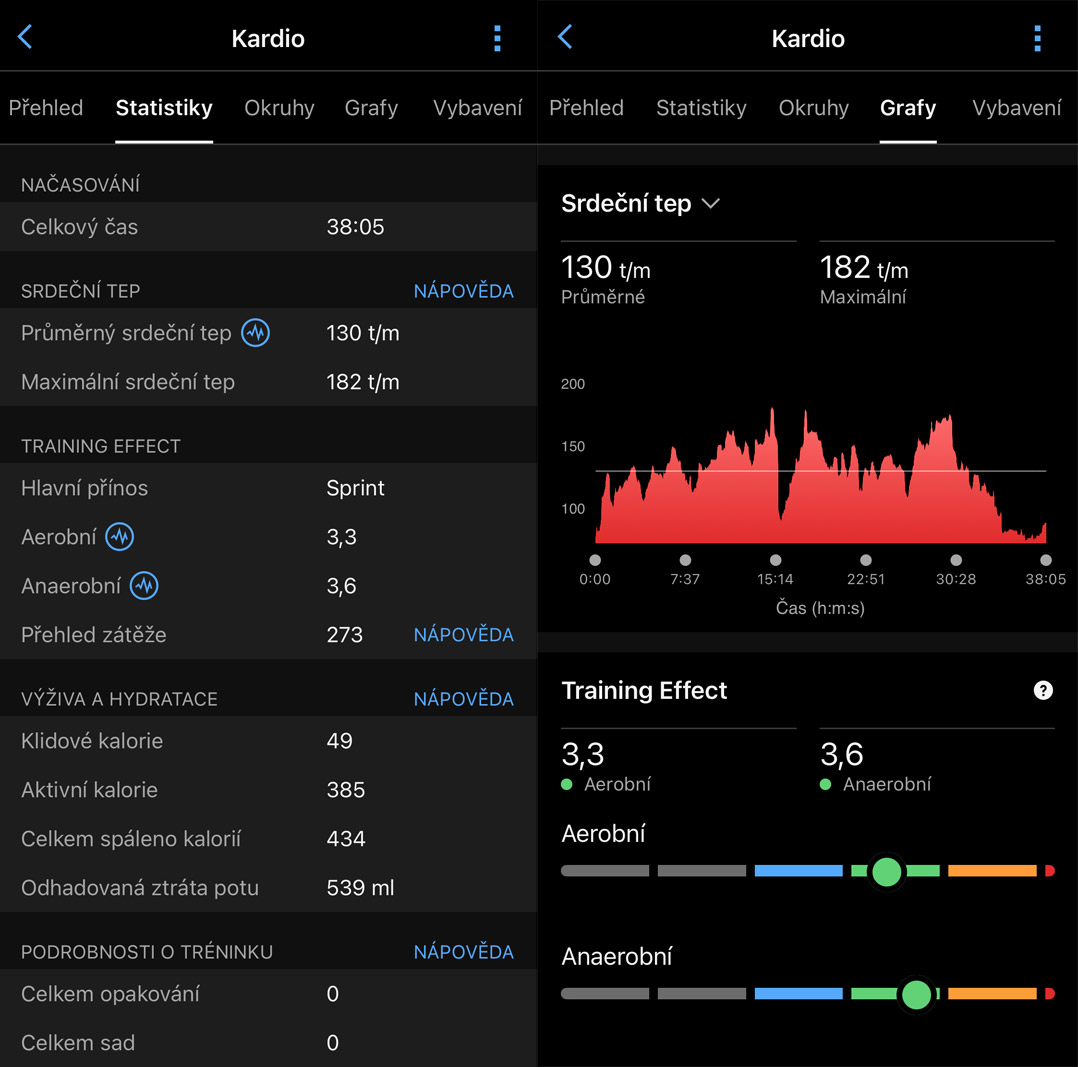The width and height of the screenshot is (1078, 1067).
Task: Open Nápověda link for Srdeční tep section
Action: tap(463, 291)
